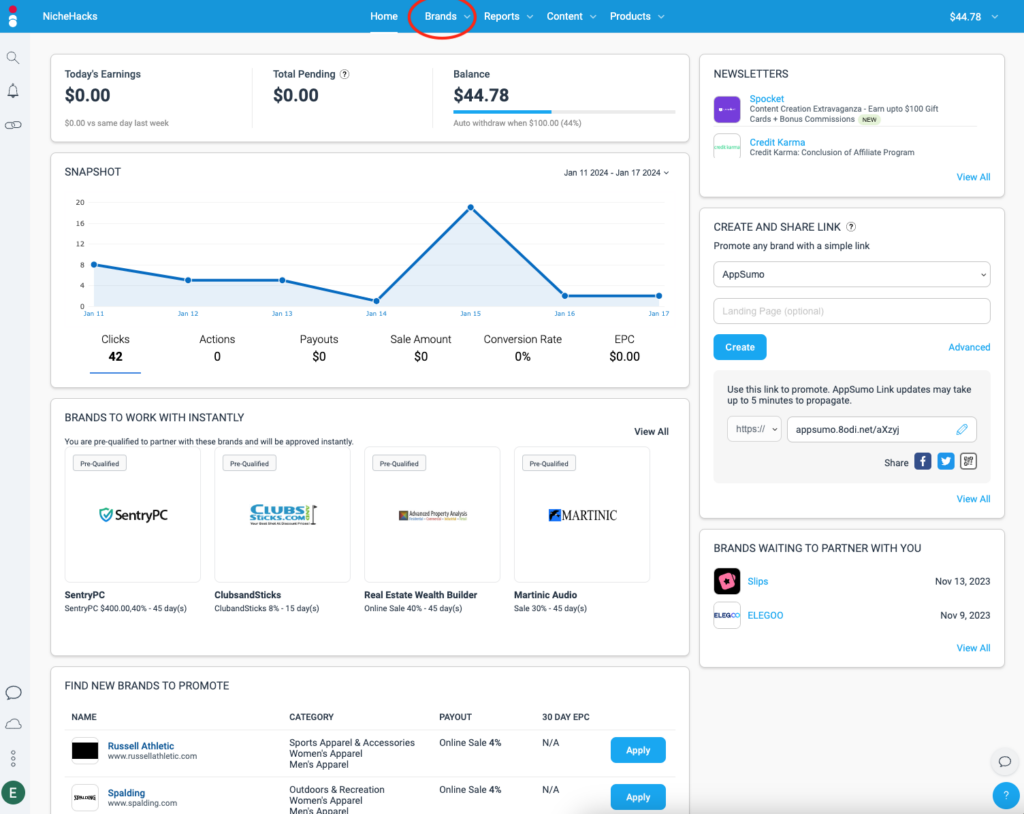Click the Russell Athletic brand logo
The width and height of the screenshot is (1024, 814).
[x=85, y=751]
